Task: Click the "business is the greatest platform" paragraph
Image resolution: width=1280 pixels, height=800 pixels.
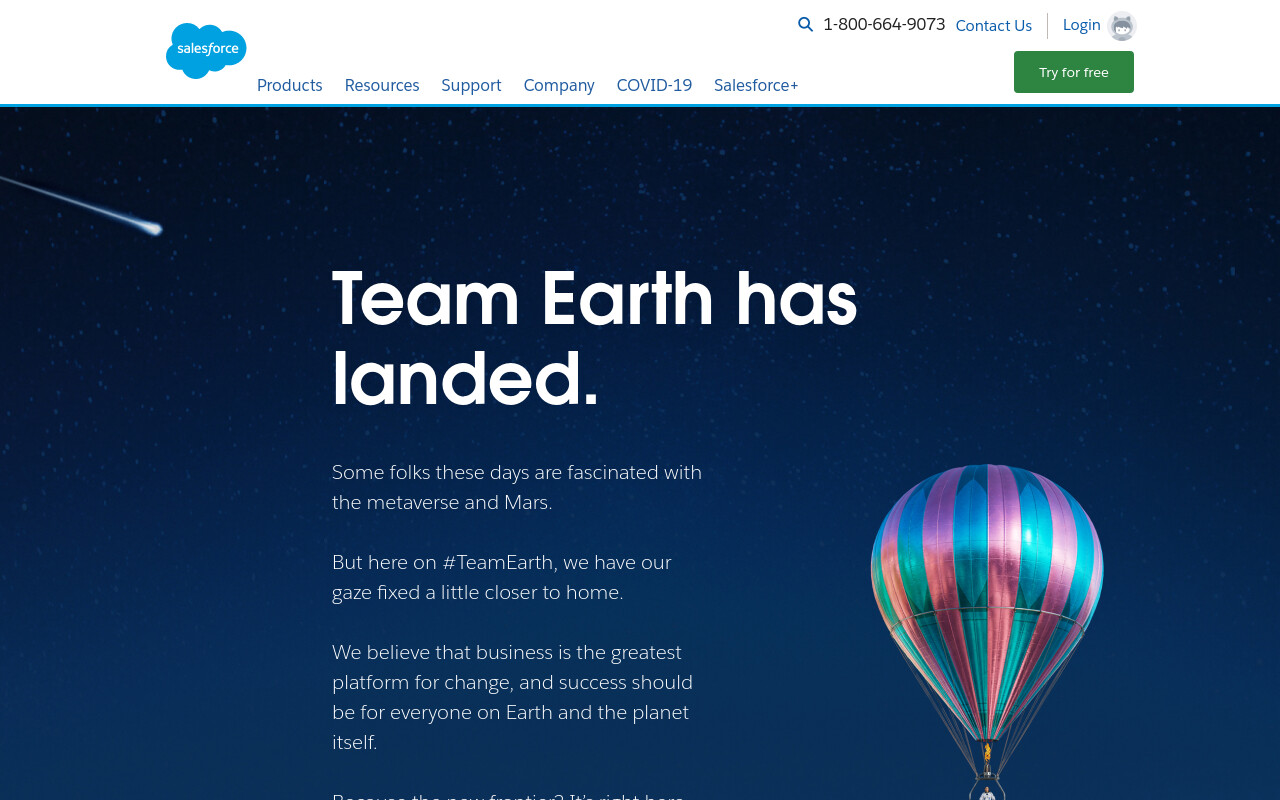Action: pyautogui.click(x=512, y=697)
